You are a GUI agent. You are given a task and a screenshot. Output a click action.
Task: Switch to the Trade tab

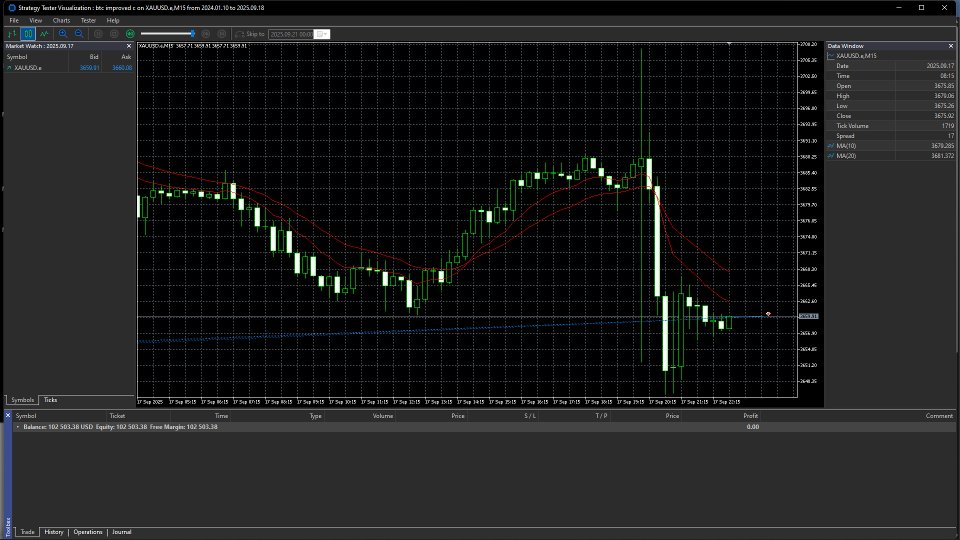click(x=28, y=532)
